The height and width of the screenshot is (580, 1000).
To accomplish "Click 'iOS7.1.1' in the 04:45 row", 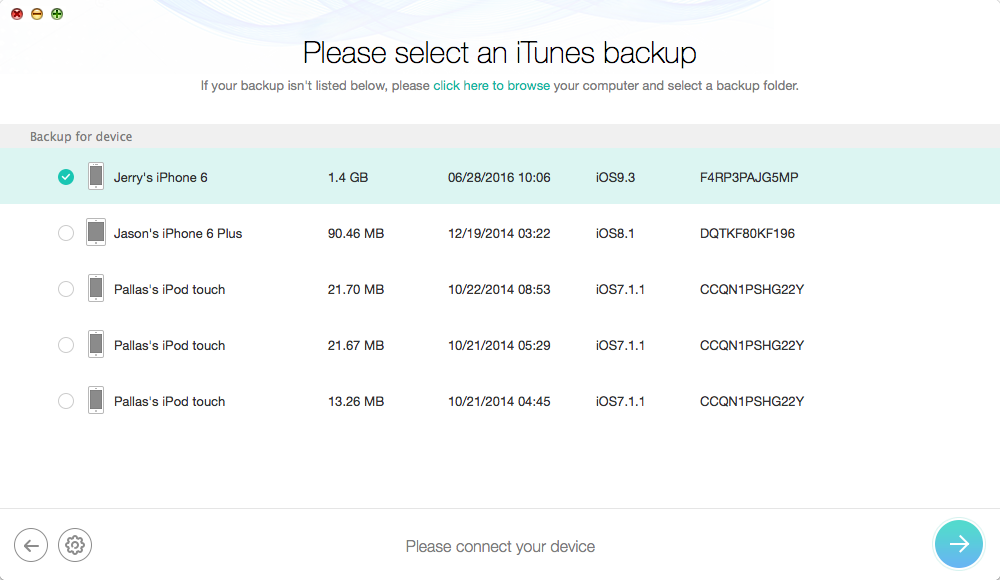I will 621,402.
